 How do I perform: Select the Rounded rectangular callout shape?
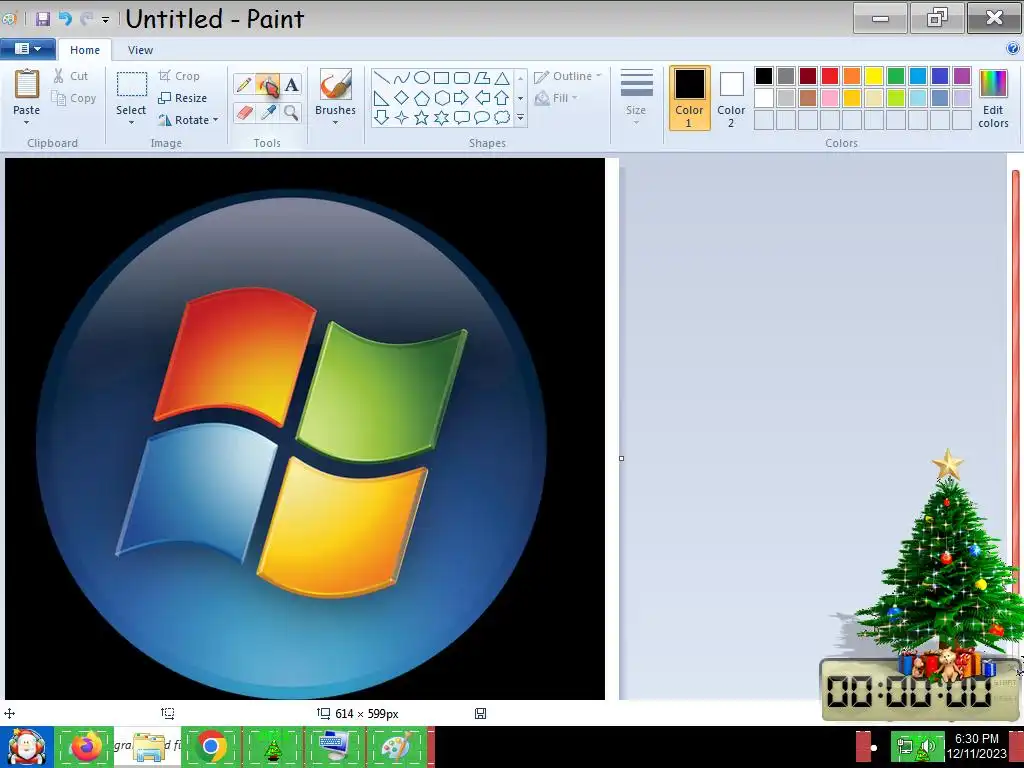point(462,118)
